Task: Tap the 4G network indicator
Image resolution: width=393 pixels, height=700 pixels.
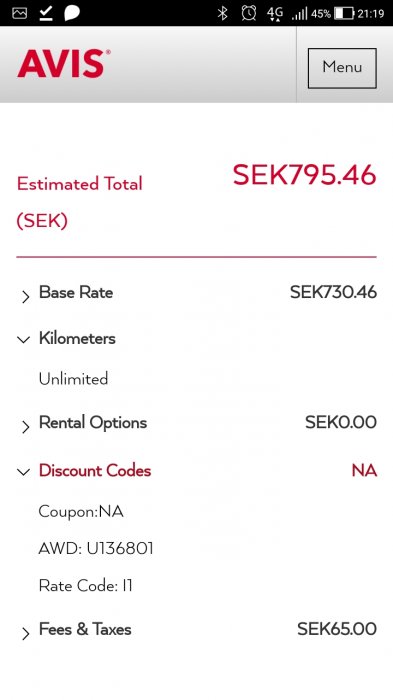Action: pos(275,13)
